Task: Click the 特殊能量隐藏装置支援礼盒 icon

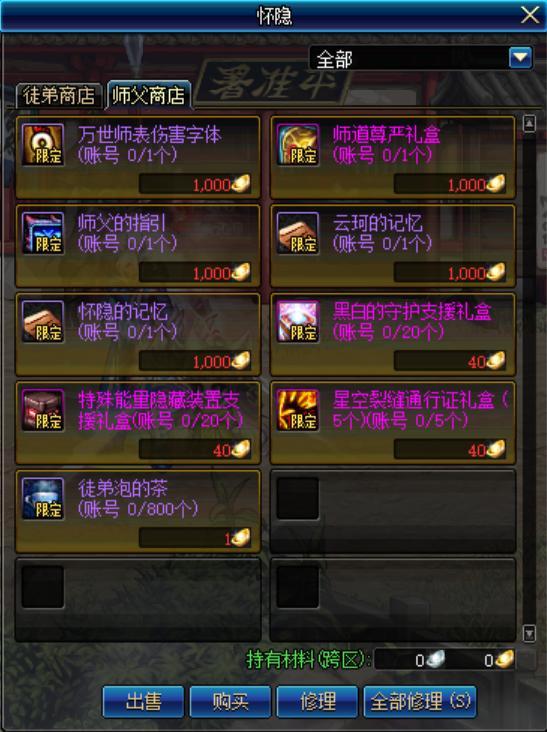Action: tap(42, 410)
